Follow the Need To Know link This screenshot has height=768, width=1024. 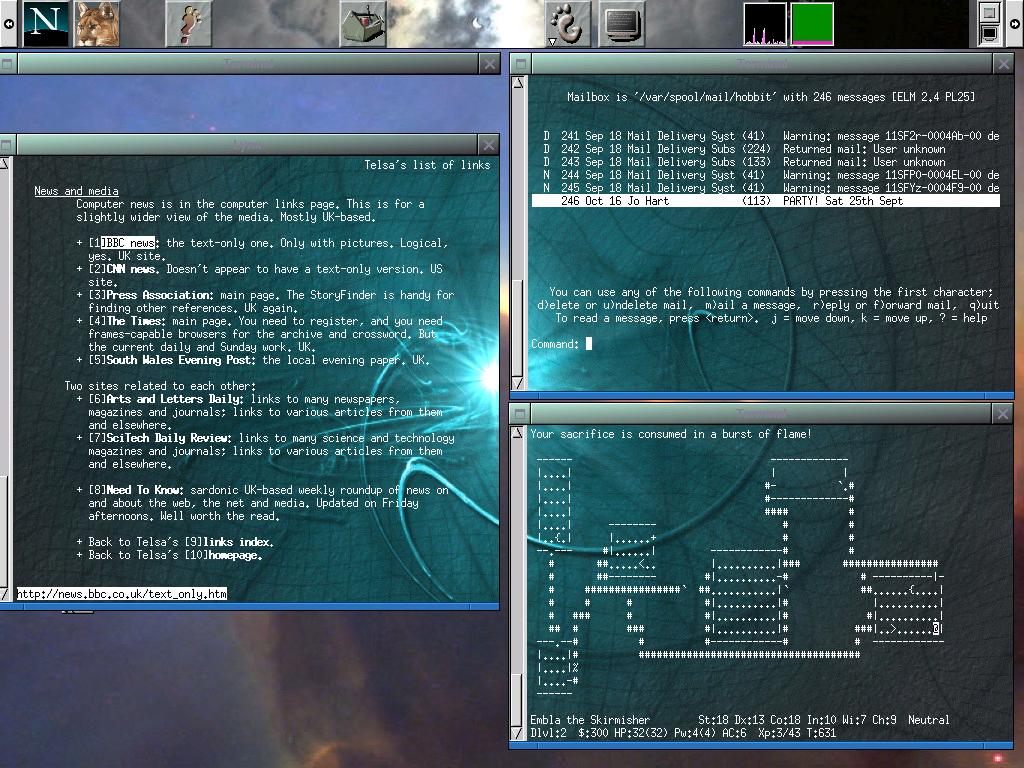pyautogui.click(x=145, y=490)
